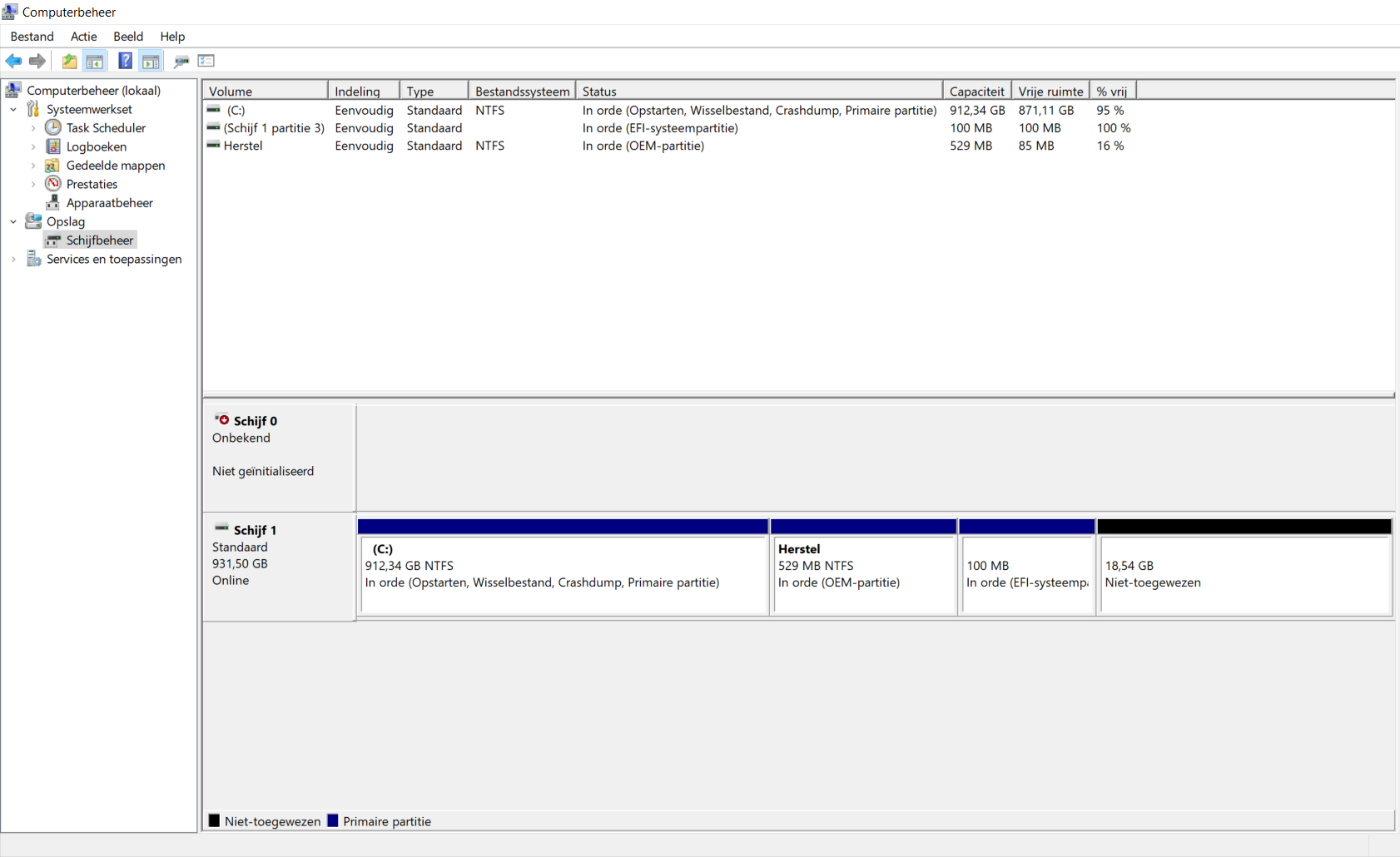Open the Actie menu

coord(83,37)
